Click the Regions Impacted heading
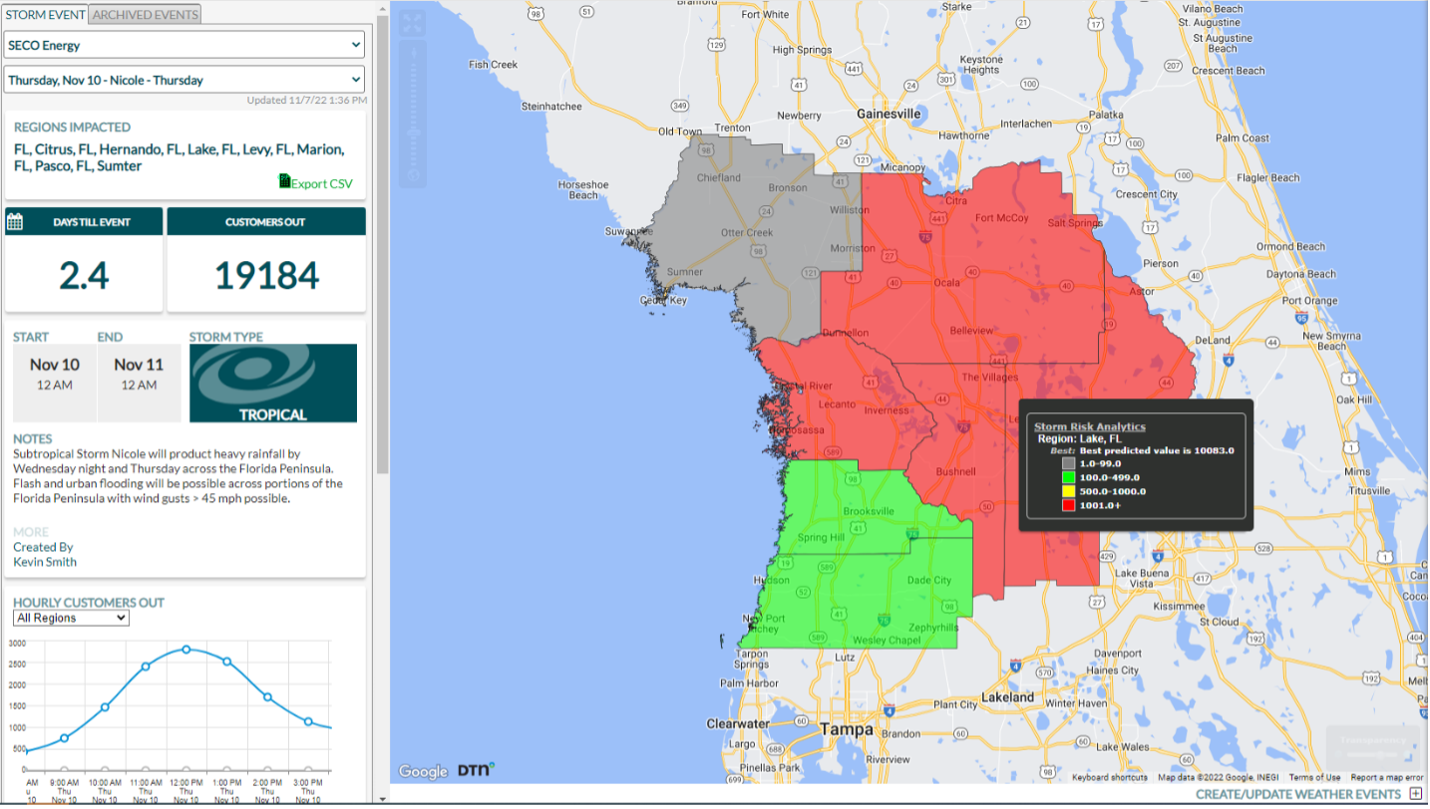Viewport: 1430px width, 809px height. click(x=72, y=127)
